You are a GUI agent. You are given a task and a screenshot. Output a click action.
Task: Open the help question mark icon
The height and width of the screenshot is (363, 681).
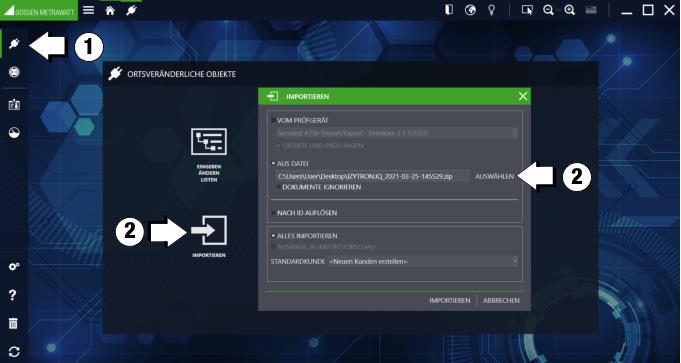tap(13, 295)
